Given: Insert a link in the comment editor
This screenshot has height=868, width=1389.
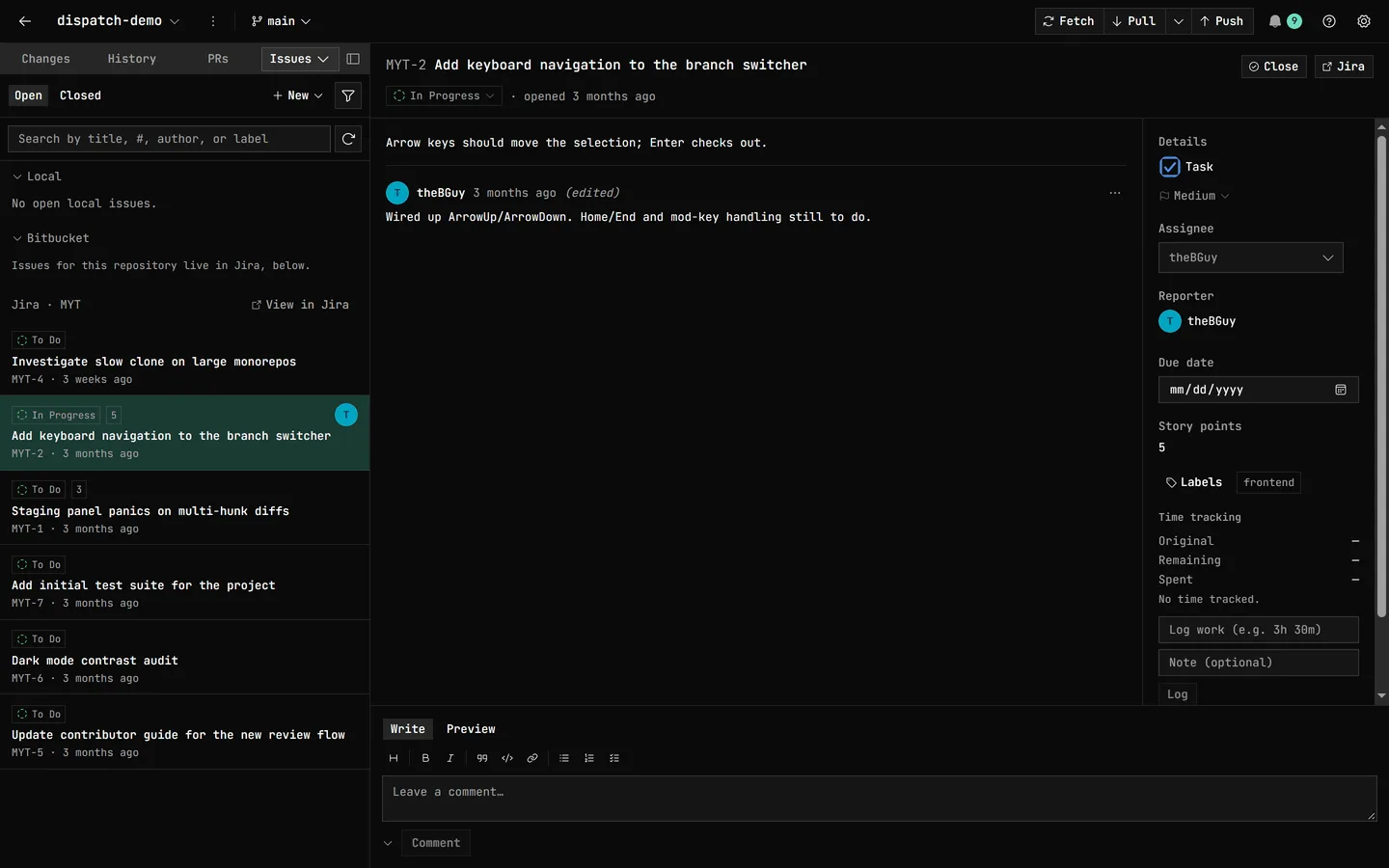Looking at the screenshot, I should (x=532, y=758).
